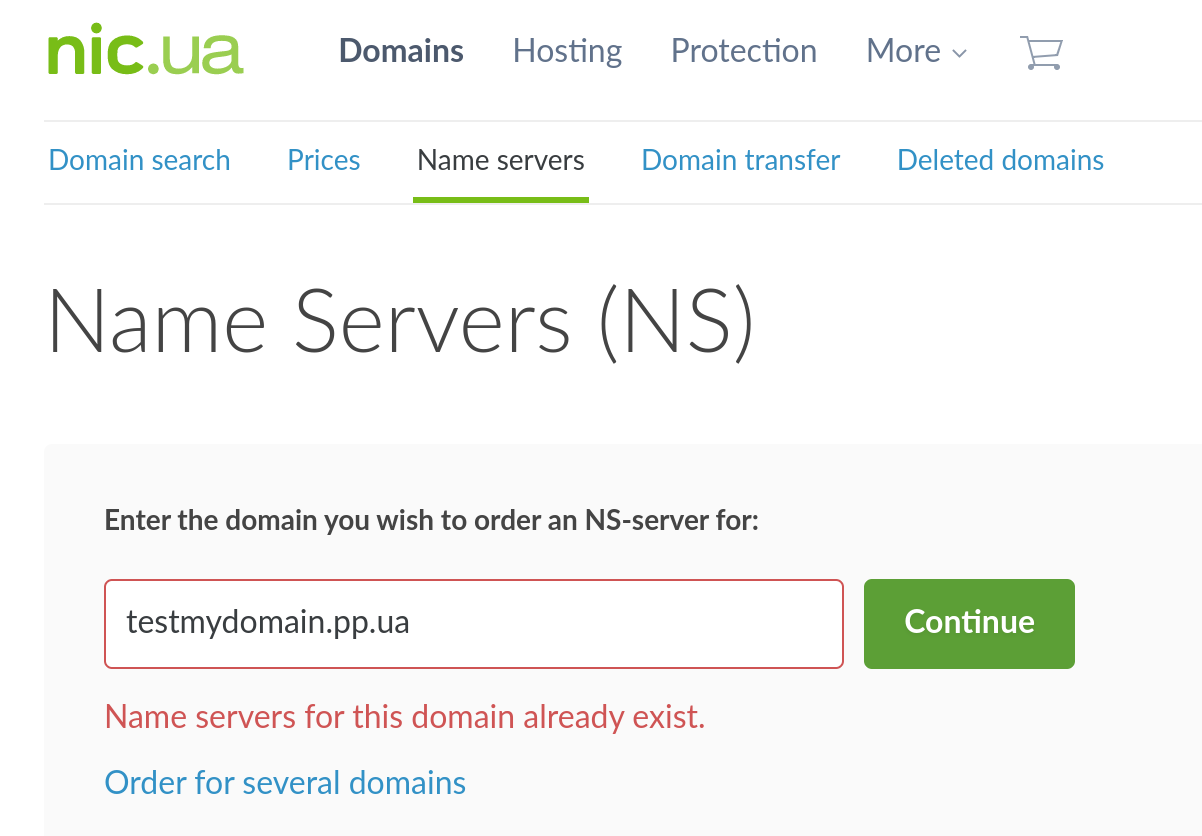
Task: Click the Enter the domain label text
Action: click(x=431, y=521)
